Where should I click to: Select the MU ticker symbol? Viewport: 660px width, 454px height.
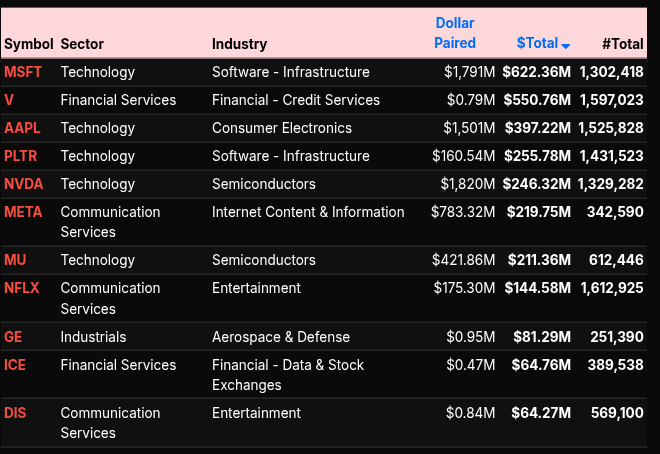point(15,260)
